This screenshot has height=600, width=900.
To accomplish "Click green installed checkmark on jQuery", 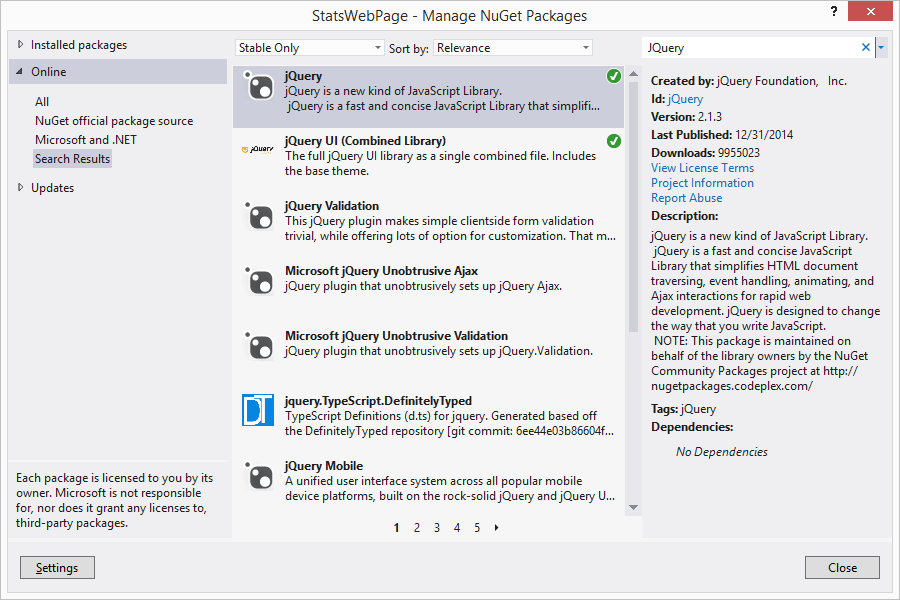I will [613, 76].
